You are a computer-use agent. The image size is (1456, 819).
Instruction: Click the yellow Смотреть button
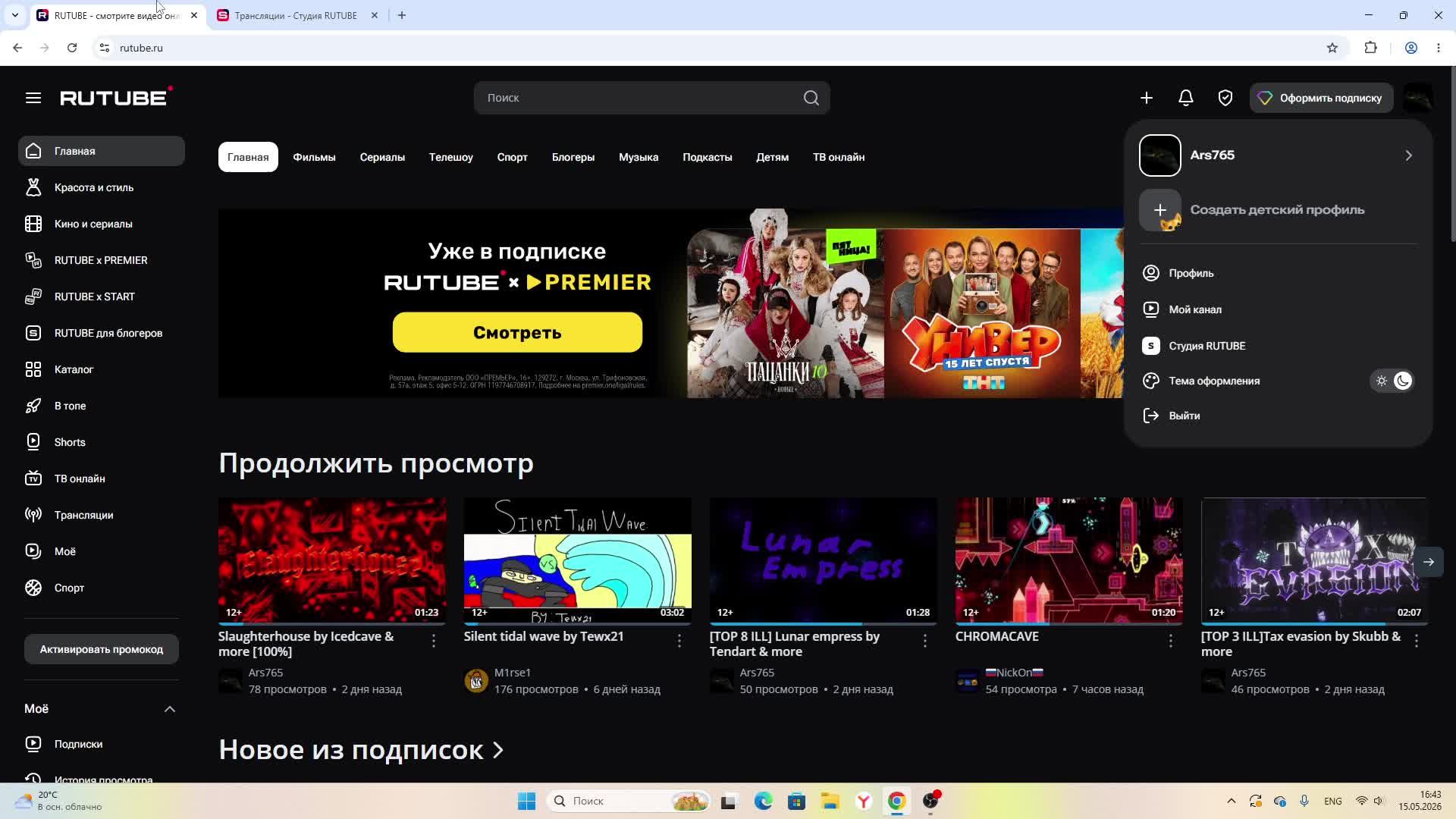517,332
